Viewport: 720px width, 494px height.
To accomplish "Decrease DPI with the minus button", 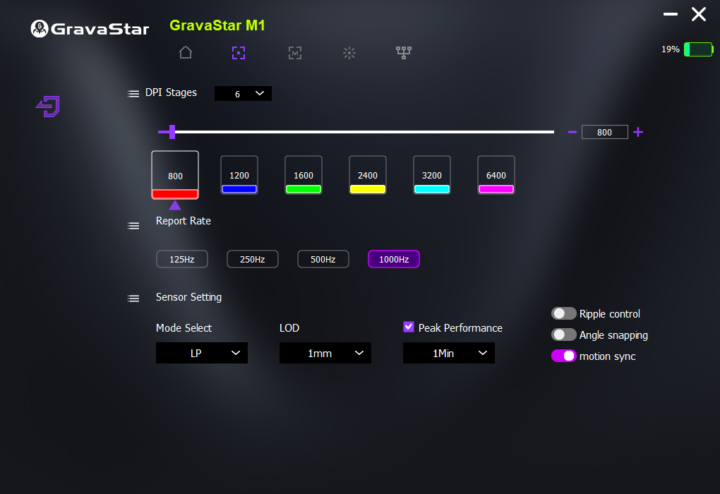I will (572, 132).
